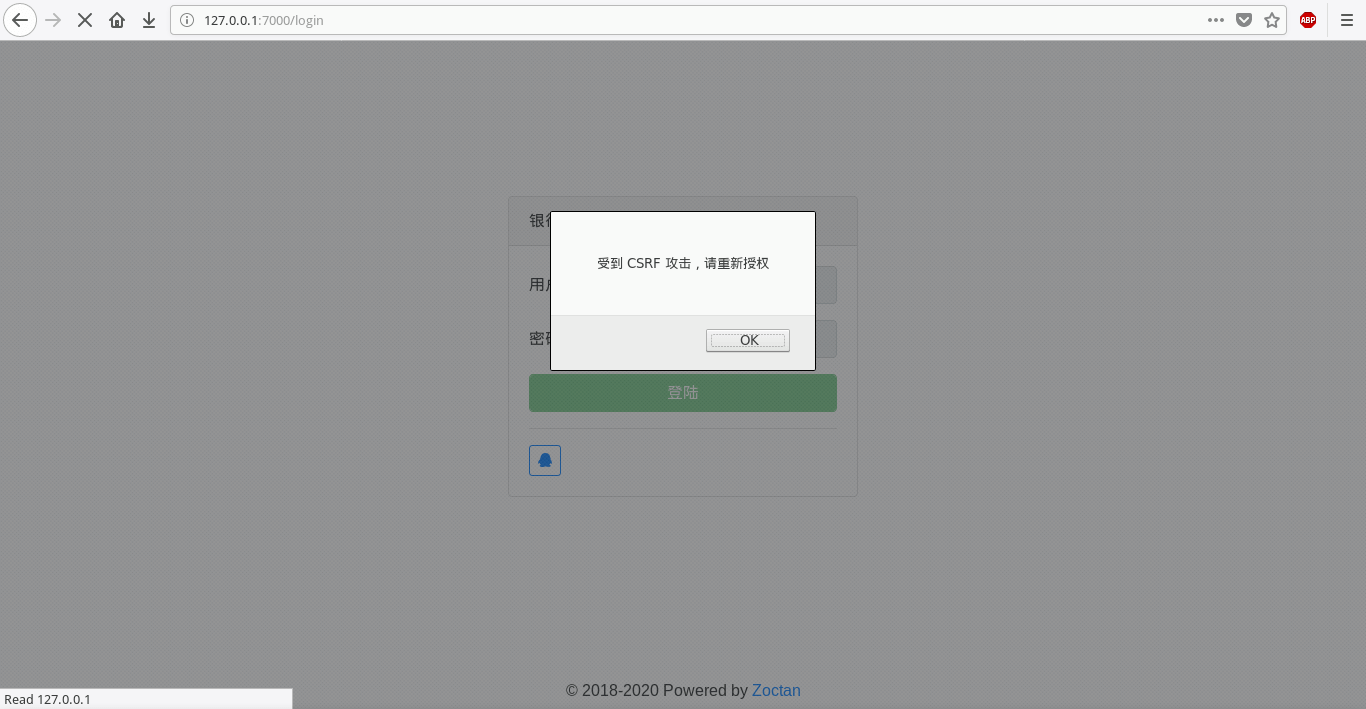Open the Firefox hamburger menu
Viewport: 1366px width, 709px height.
click(1346, 20)
